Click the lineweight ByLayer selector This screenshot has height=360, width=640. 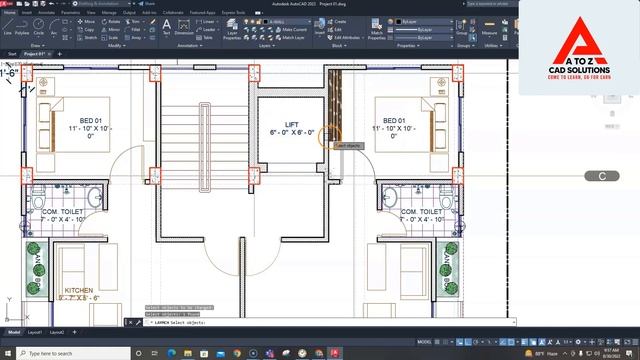coord(424,30)
